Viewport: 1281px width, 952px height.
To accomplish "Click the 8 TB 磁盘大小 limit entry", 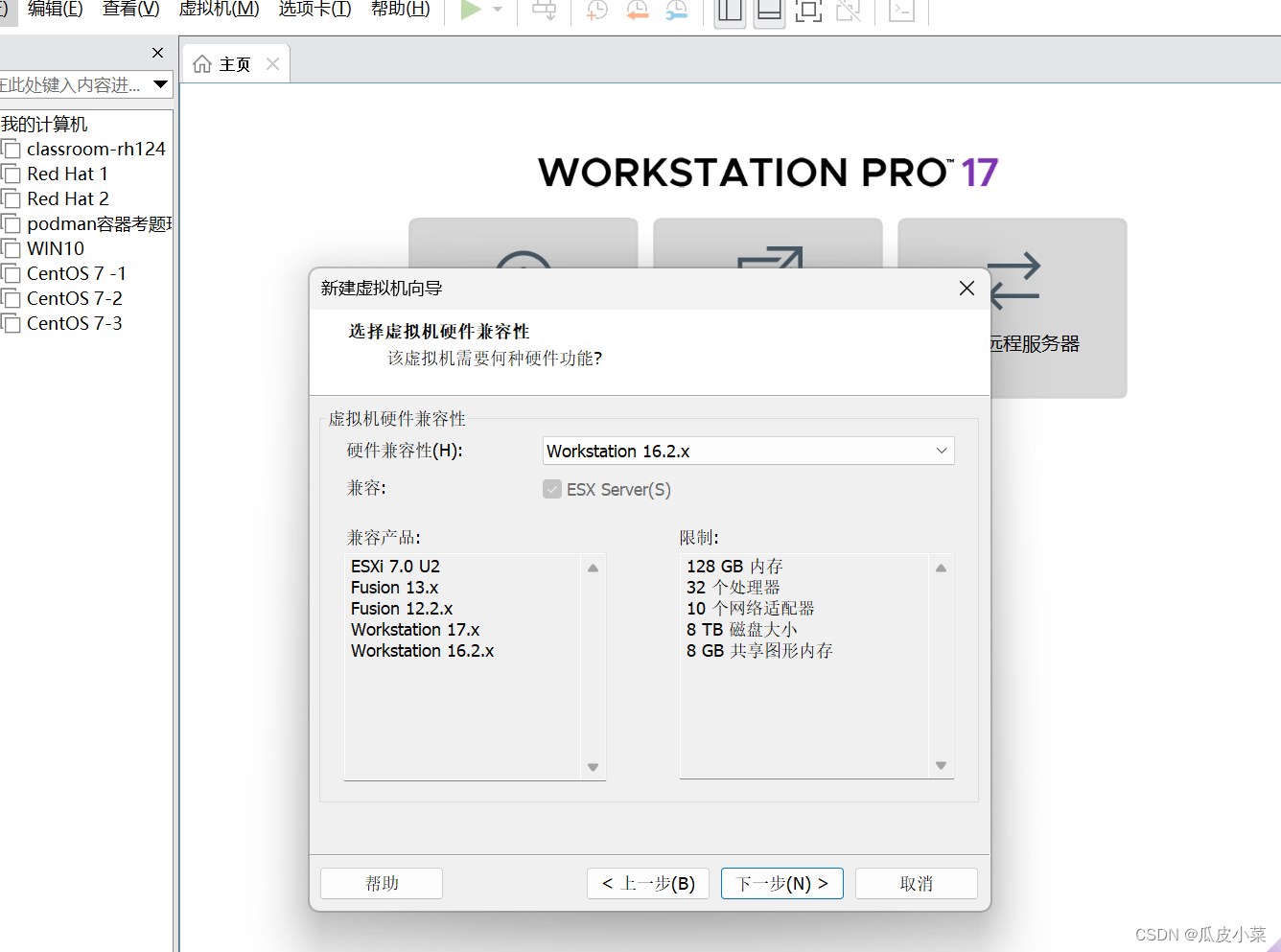I will coord(742,630).
